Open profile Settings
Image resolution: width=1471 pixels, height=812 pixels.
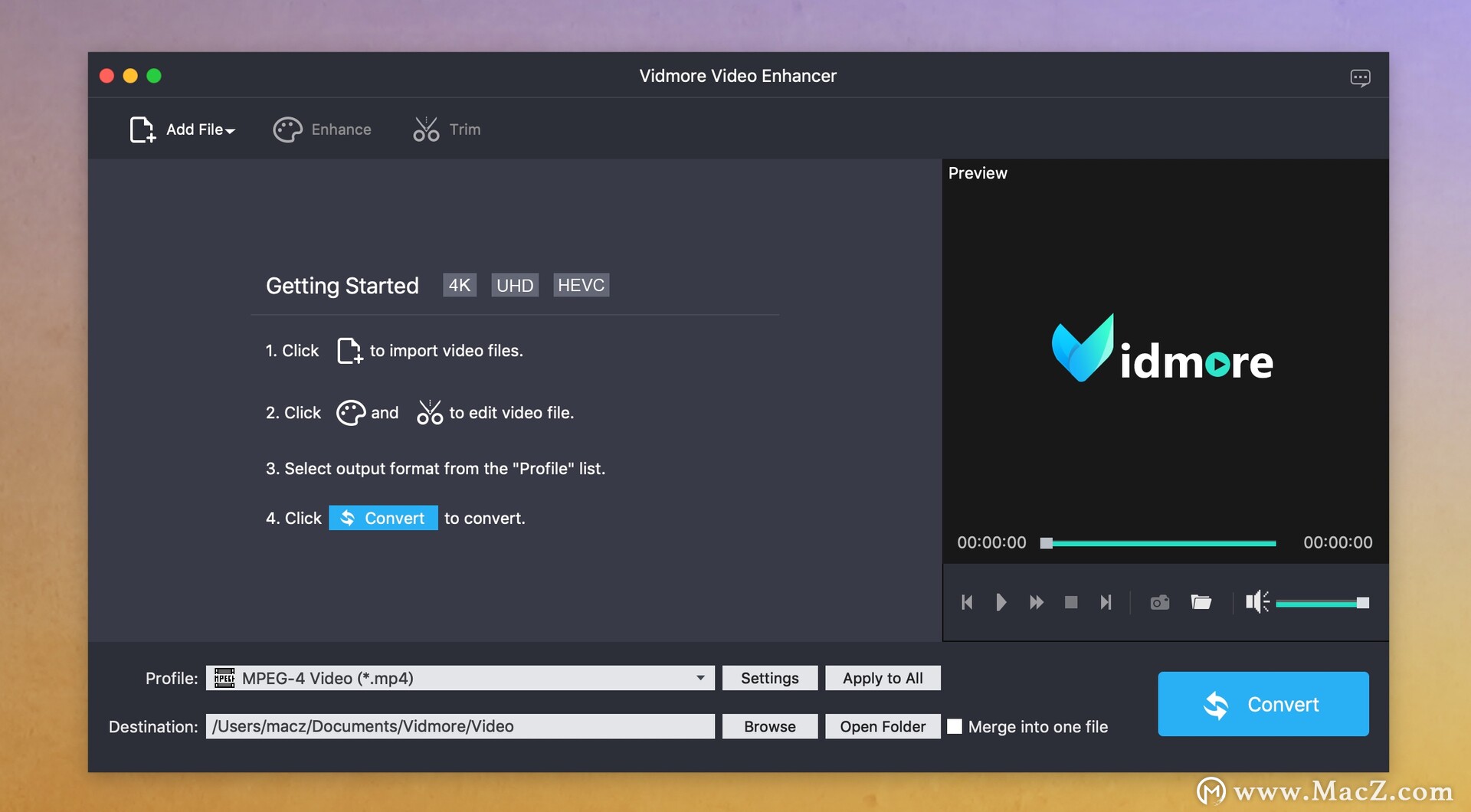point(770,678)
